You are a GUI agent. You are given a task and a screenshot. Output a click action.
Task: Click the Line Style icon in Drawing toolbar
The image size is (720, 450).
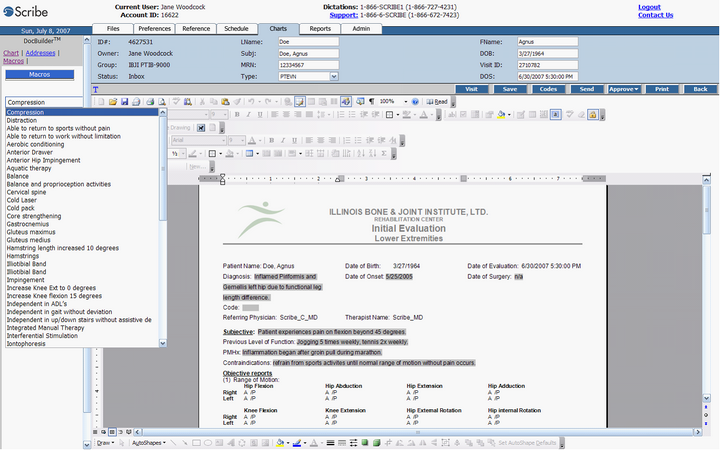330,443
